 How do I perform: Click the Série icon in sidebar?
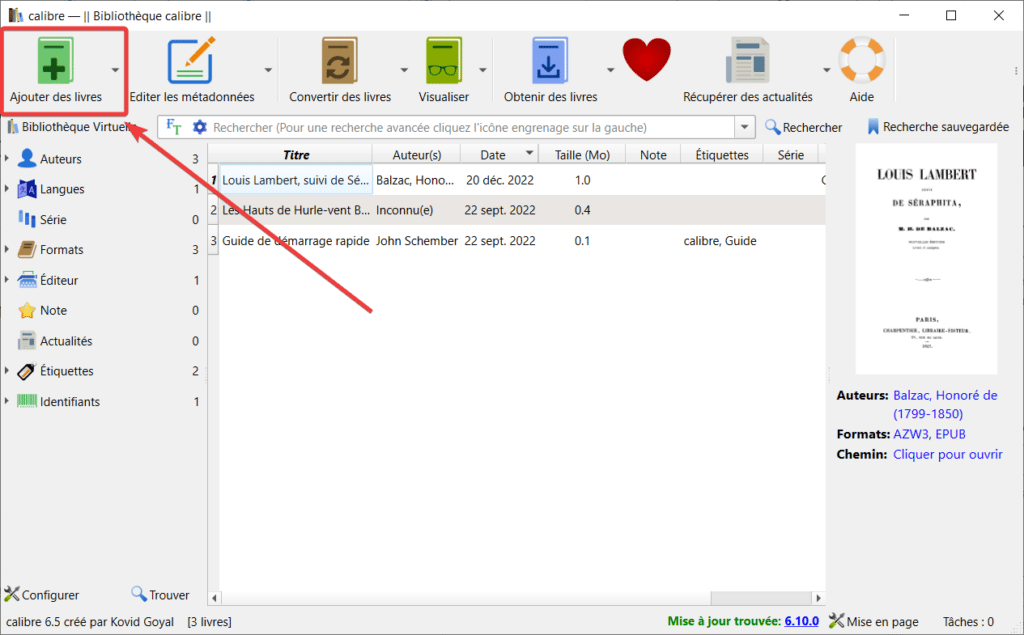(27, 219)
